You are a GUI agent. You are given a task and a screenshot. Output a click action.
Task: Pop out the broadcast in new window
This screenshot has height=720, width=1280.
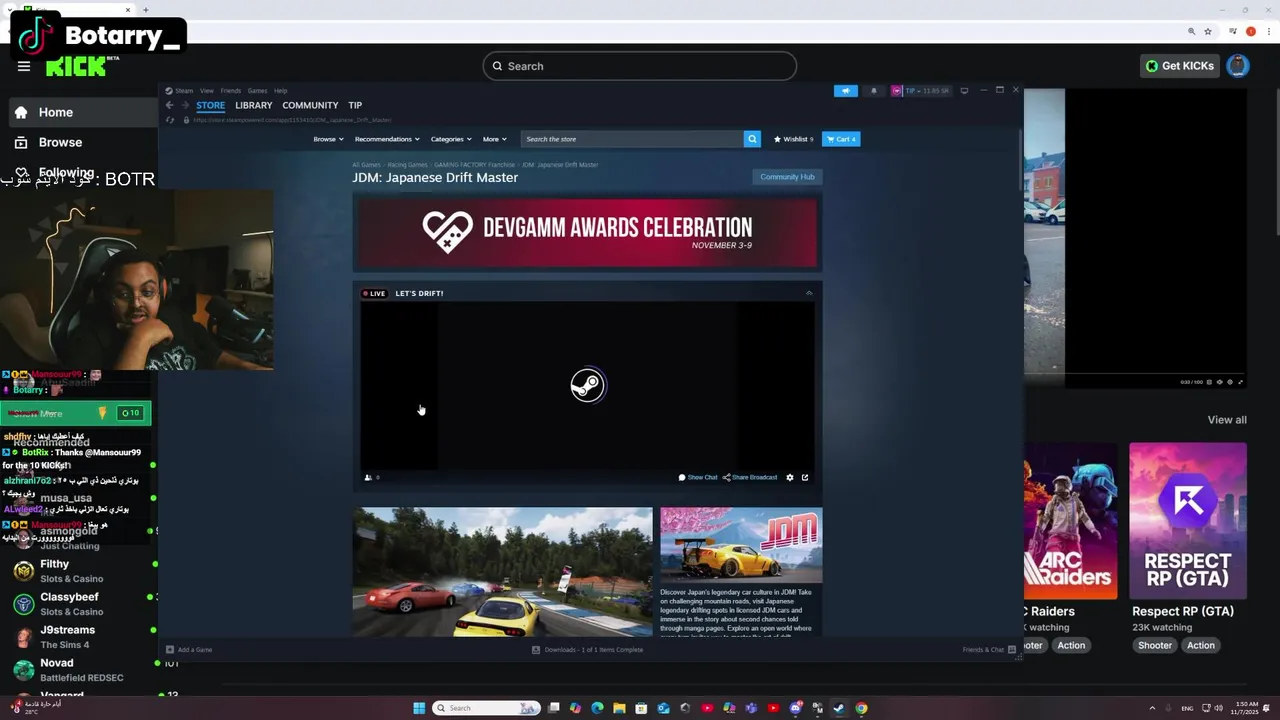(x=805, y=477)
